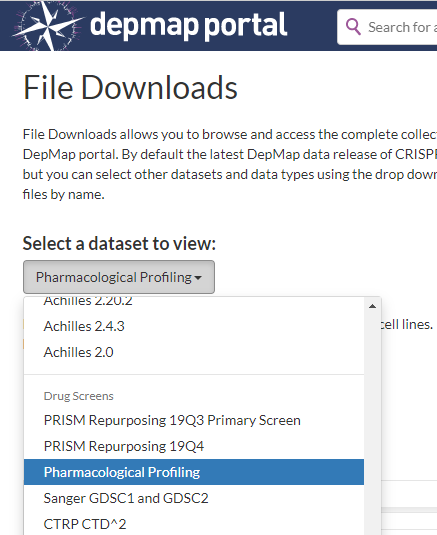Screen dimensions: 437x535
Task: Open the Pharmacological Profiling dataset dropdown
Action: pos(119,277)
